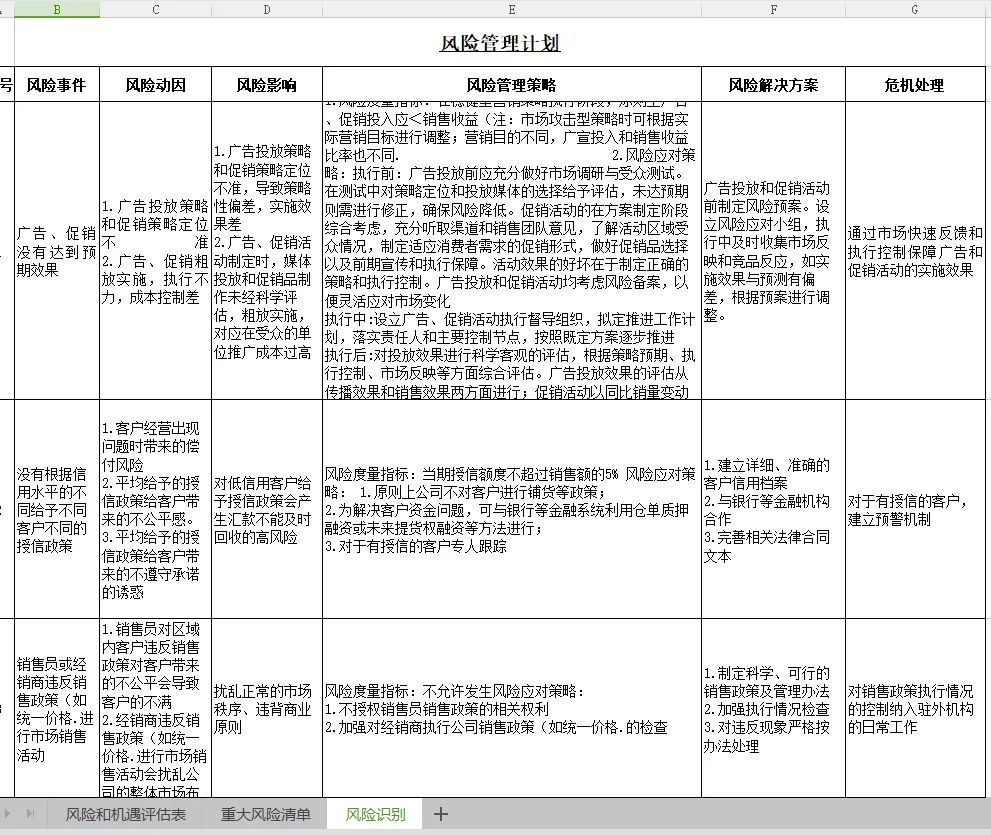The image size is (991, 835).
Task: Select cell 风险度量指标：不允许发生风险应对策略
Action: (512, 709)
